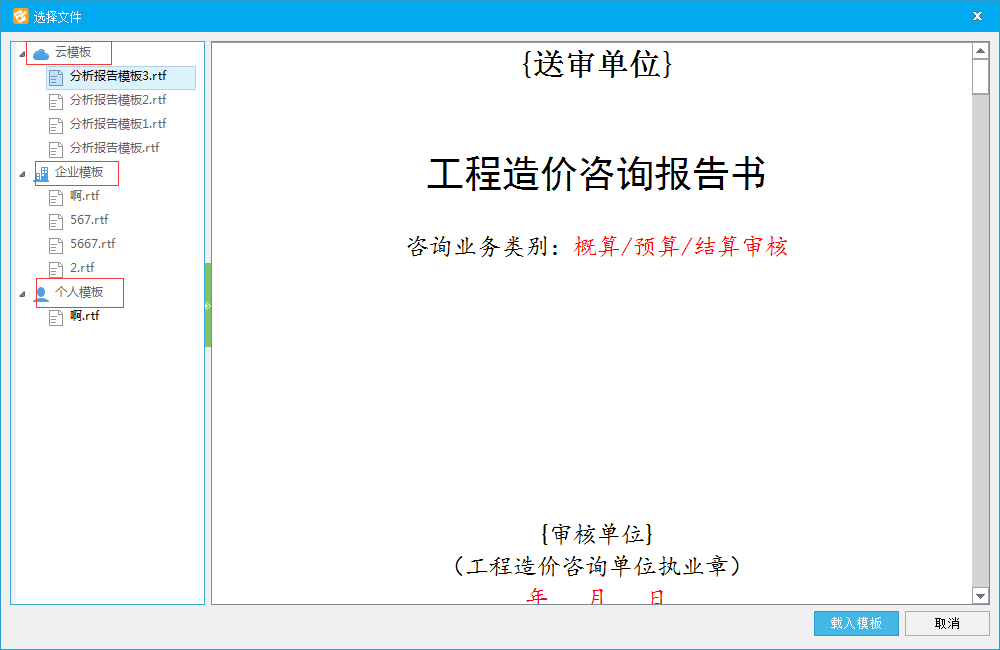Choose 啊.rtf under 个人模板
1000x650 pixels.
tap(84, 316)
